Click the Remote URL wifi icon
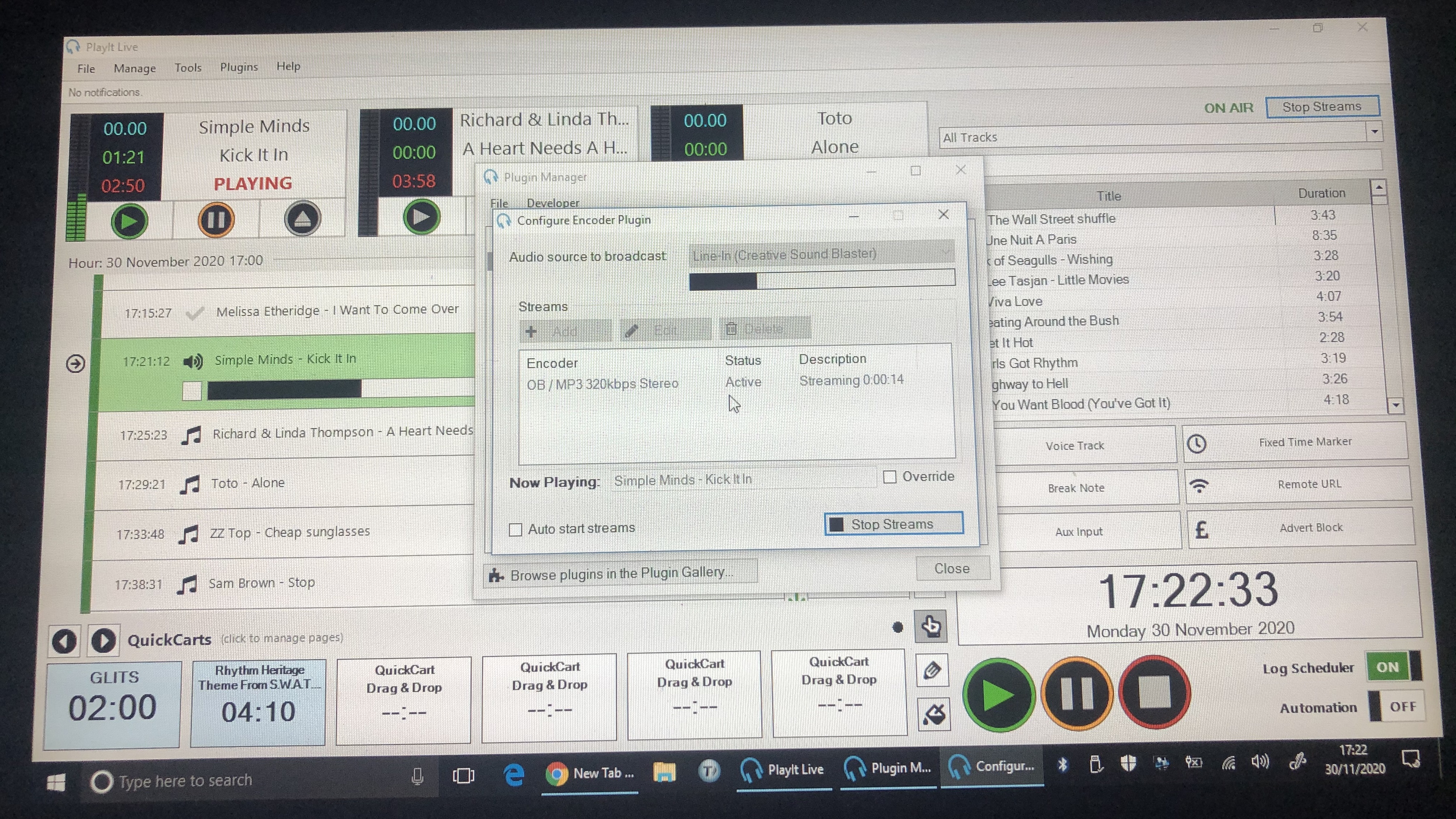 click(x=1199, y=486)
